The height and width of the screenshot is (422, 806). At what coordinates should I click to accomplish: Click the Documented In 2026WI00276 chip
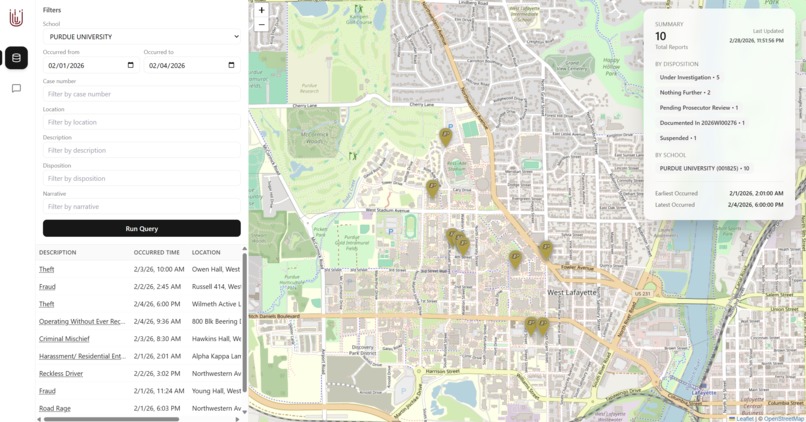tap(702, 123)
